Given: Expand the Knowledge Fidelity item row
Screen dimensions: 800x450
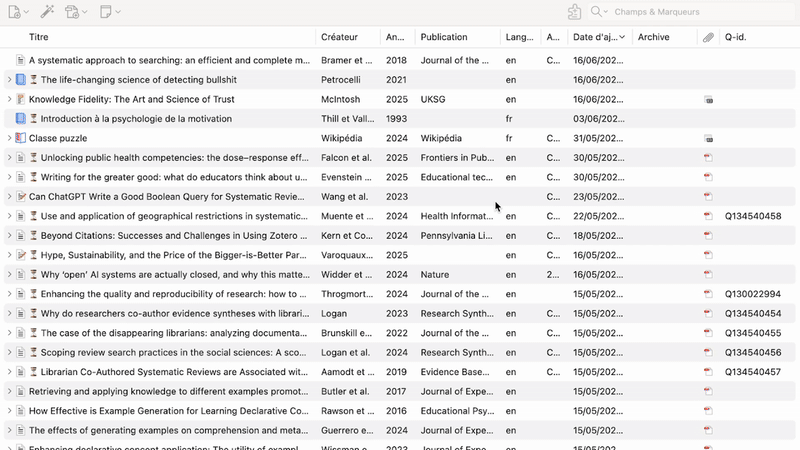Looking at the screenshot, I should coord(9,99).
